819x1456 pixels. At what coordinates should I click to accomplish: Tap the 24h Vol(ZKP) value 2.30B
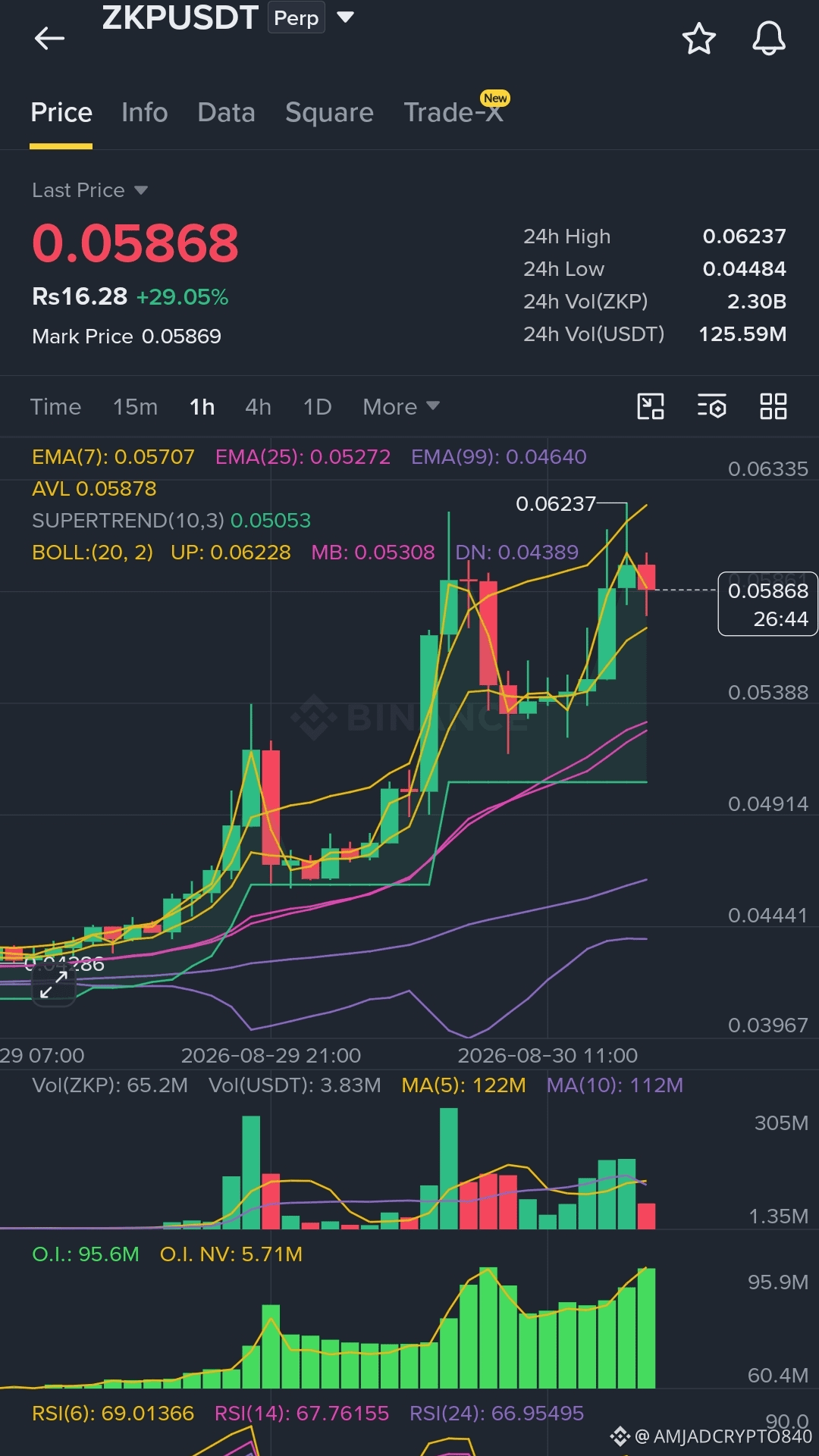[756, 302]
